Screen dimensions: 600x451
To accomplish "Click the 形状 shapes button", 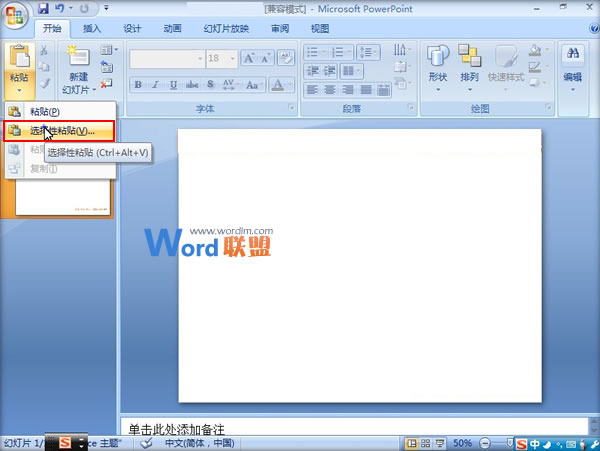I will [x=438, y=68].
